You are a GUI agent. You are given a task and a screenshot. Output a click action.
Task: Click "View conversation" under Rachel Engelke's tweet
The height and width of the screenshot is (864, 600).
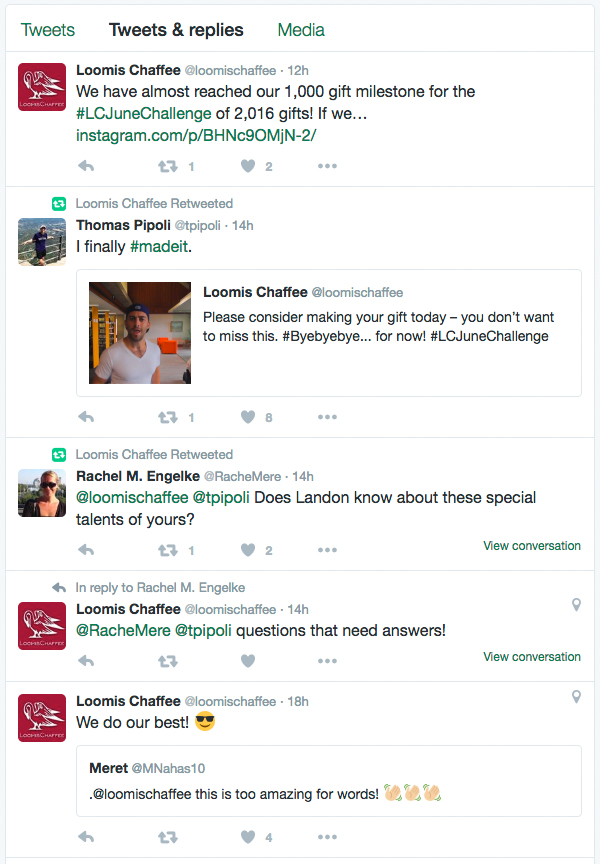[531, 546]
